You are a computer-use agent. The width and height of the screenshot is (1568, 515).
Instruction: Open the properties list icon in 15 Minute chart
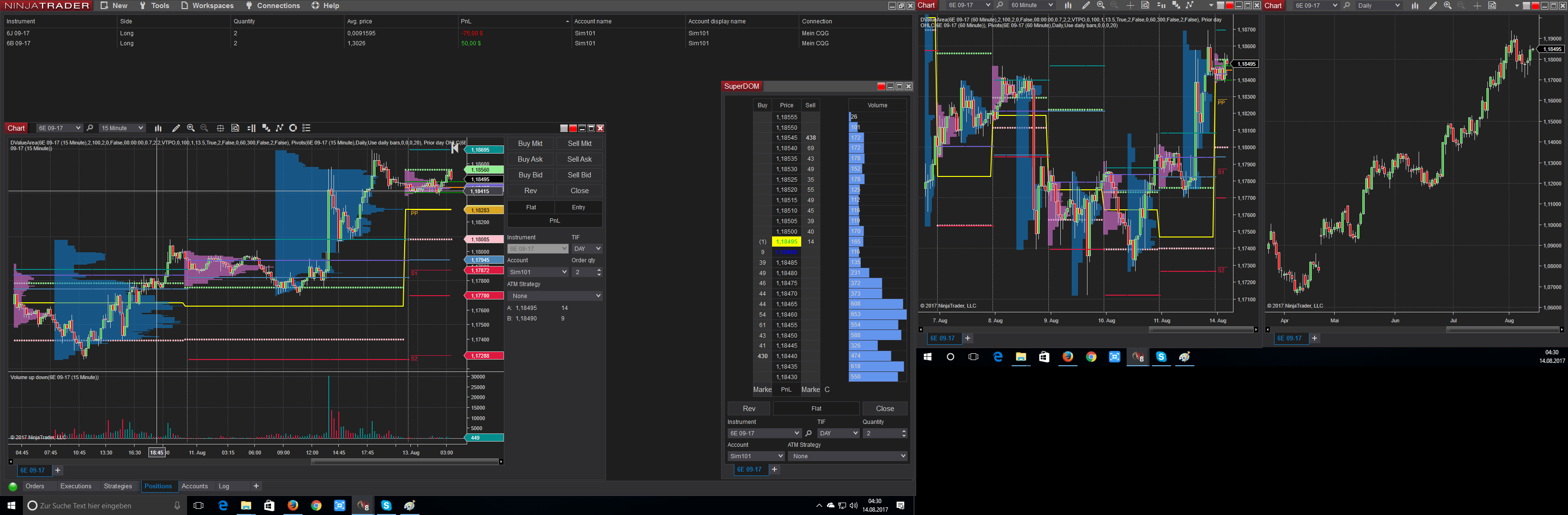[307, 128]
